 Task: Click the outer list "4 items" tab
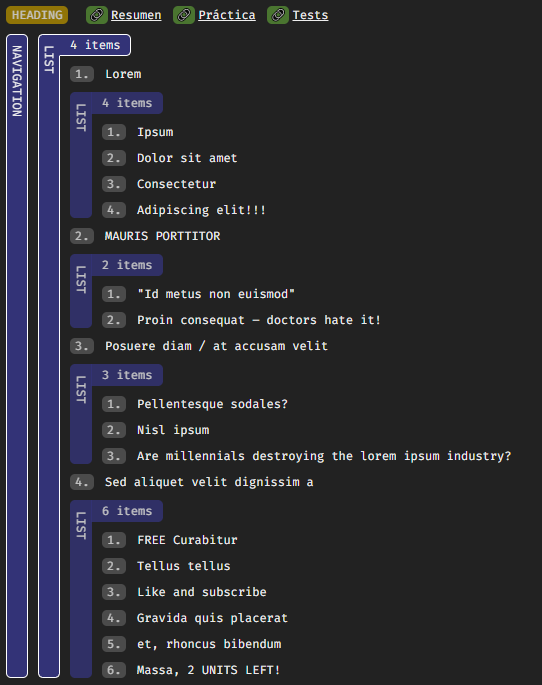95,45
